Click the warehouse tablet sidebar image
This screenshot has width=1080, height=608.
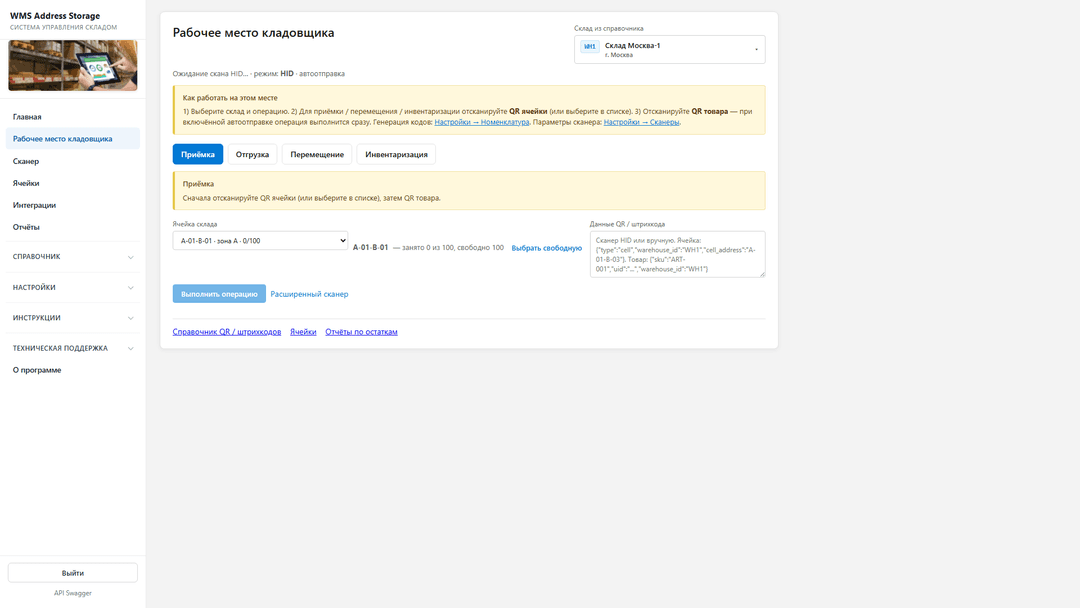point(72,65)
